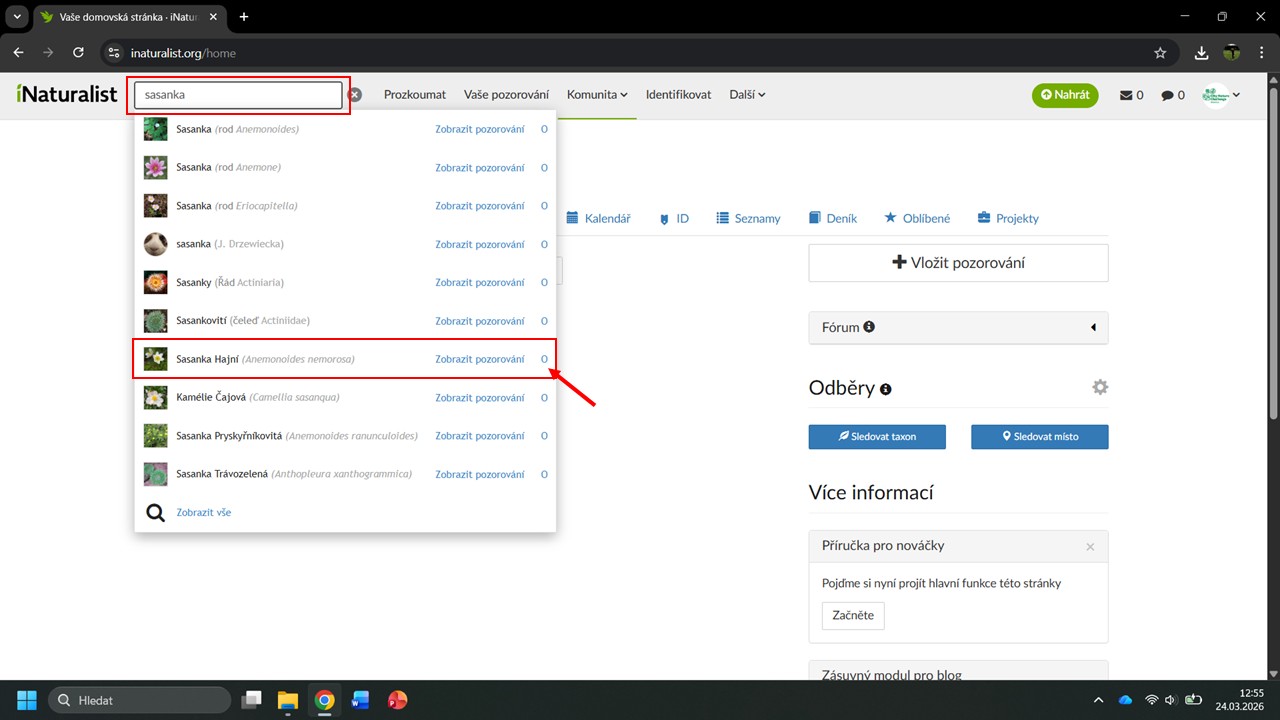Viewport: 1280px width, 720px height.
Task: Click the iNaturalist logo
Action: [67, 94]
